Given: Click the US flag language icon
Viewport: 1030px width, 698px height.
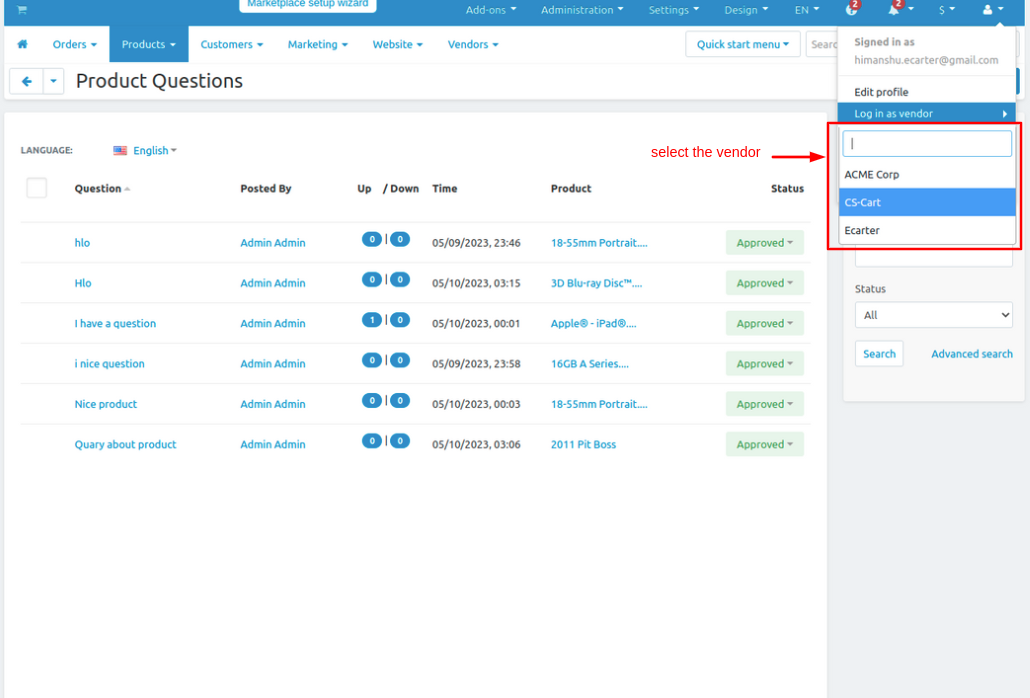Looking at the screenshot, I should pyautogui.click(x=120, y=150).
